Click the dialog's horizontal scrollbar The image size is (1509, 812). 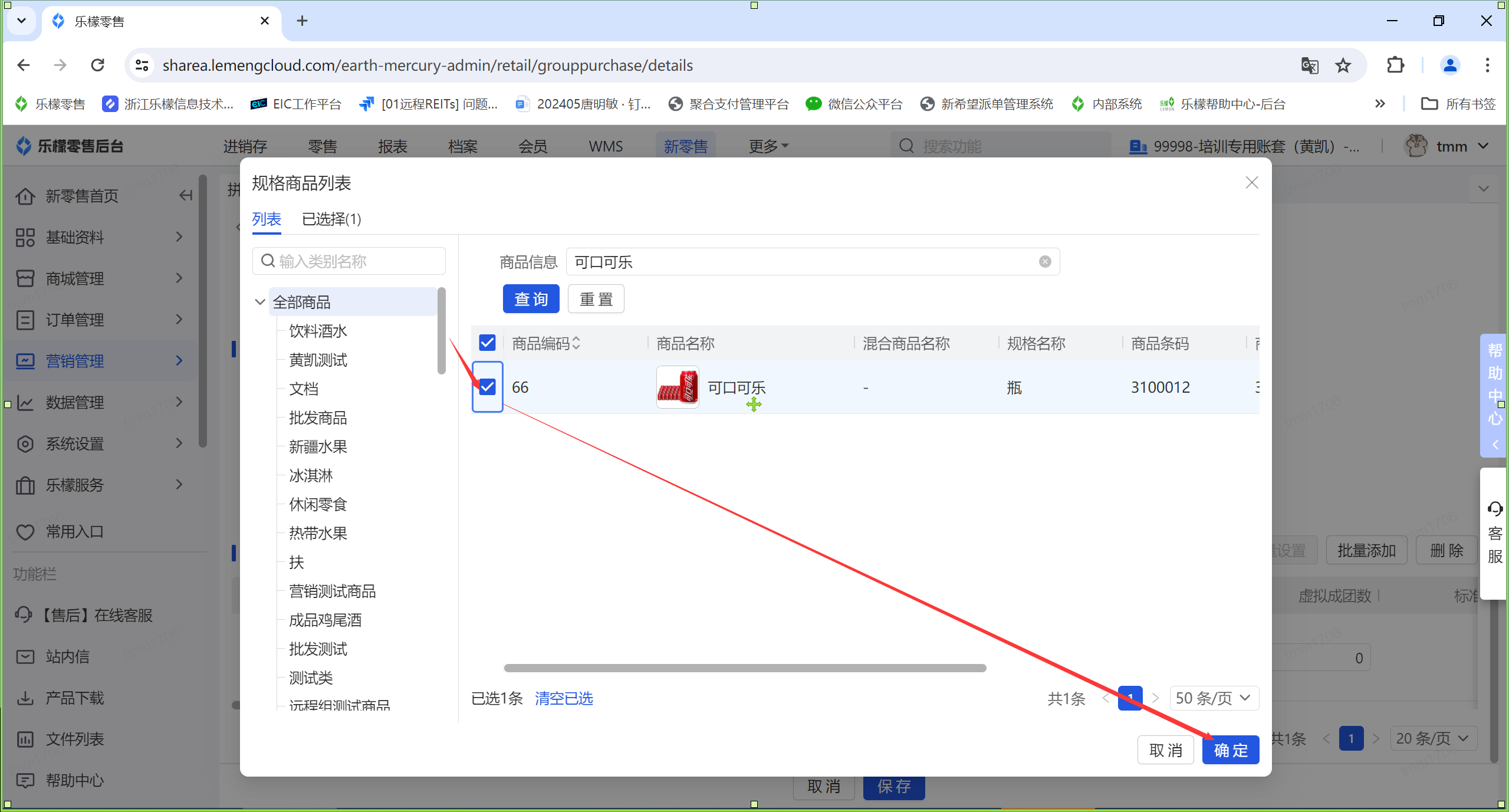745,668
